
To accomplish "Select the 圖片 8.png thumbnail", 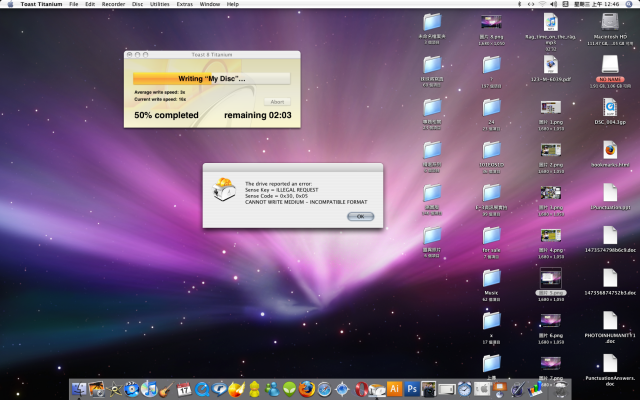I will pos(491,22).
